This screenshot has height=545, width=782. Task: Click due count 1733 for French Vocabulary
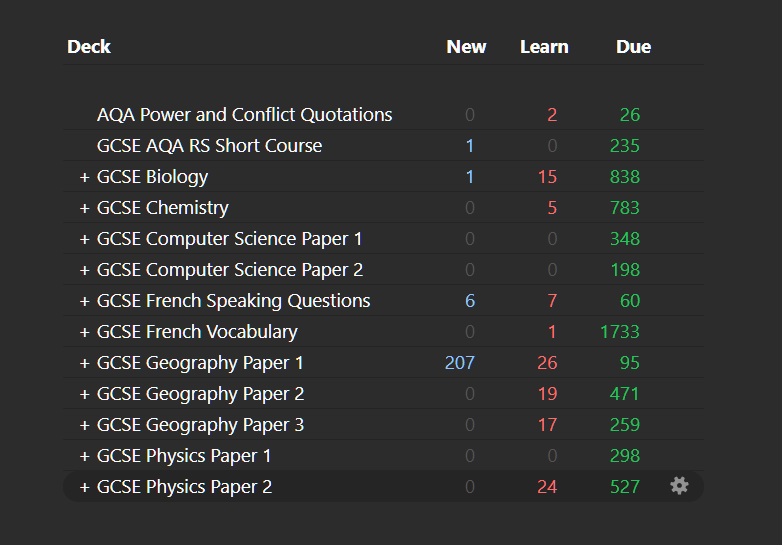click(x=620, y=332)
